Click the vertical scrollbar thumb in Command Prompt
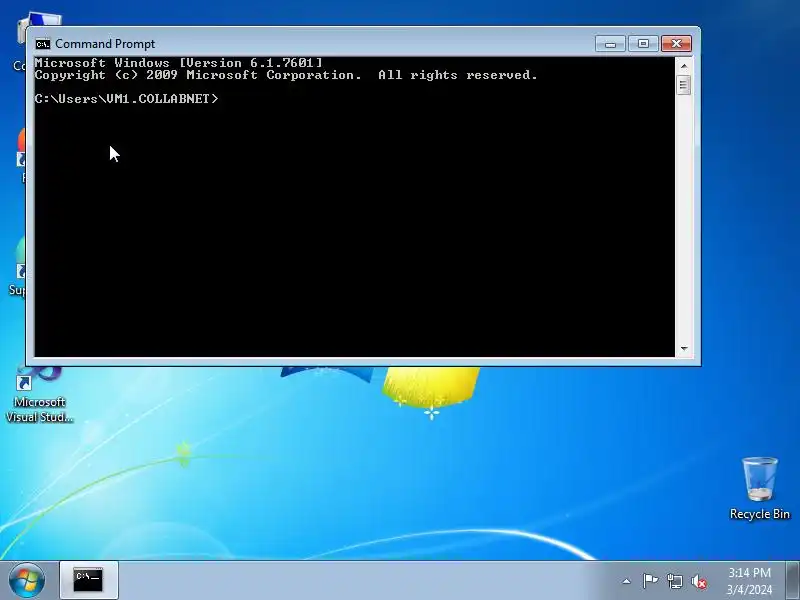Screen dimensions: 800x600 coord(684,85)
